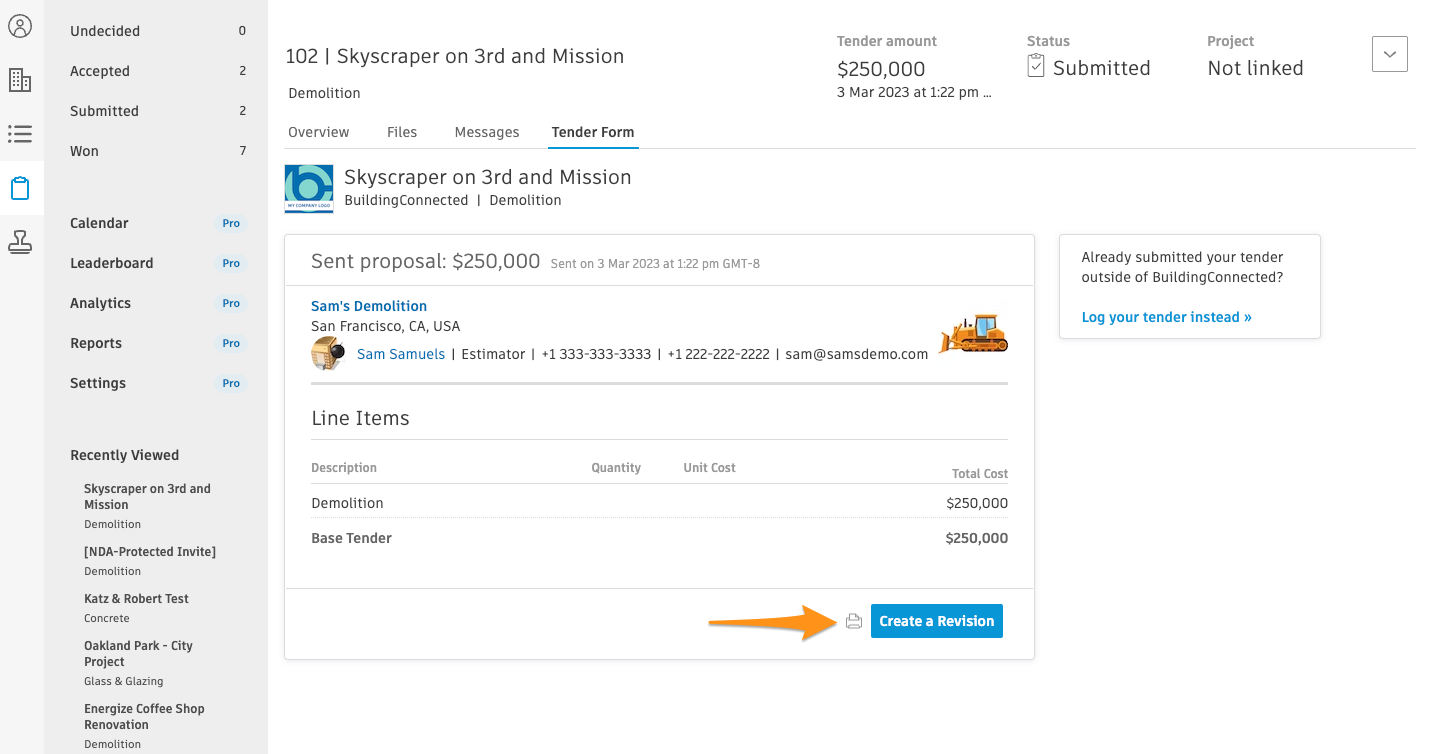Show Won tenders list
The height and width of the screenshot is (754, 1430).
158,151
